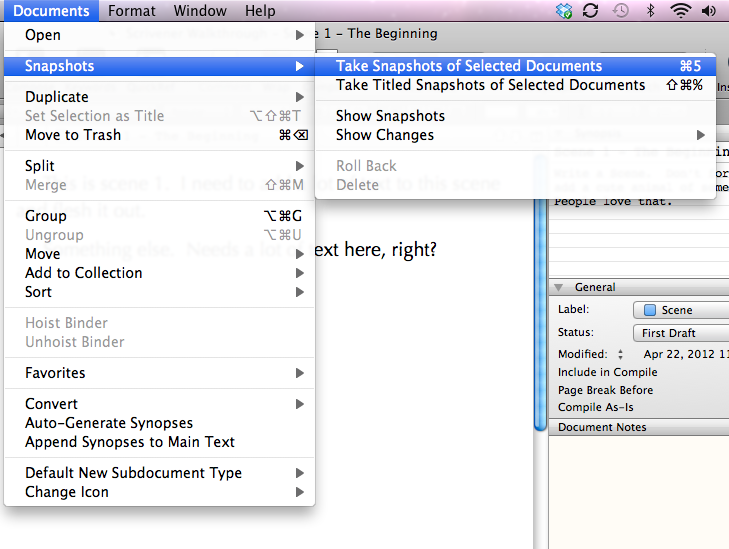The image size is (729, 549).
Task: Click the Wi-Fi icon in menu bar
Action: [x=680, y=10]
